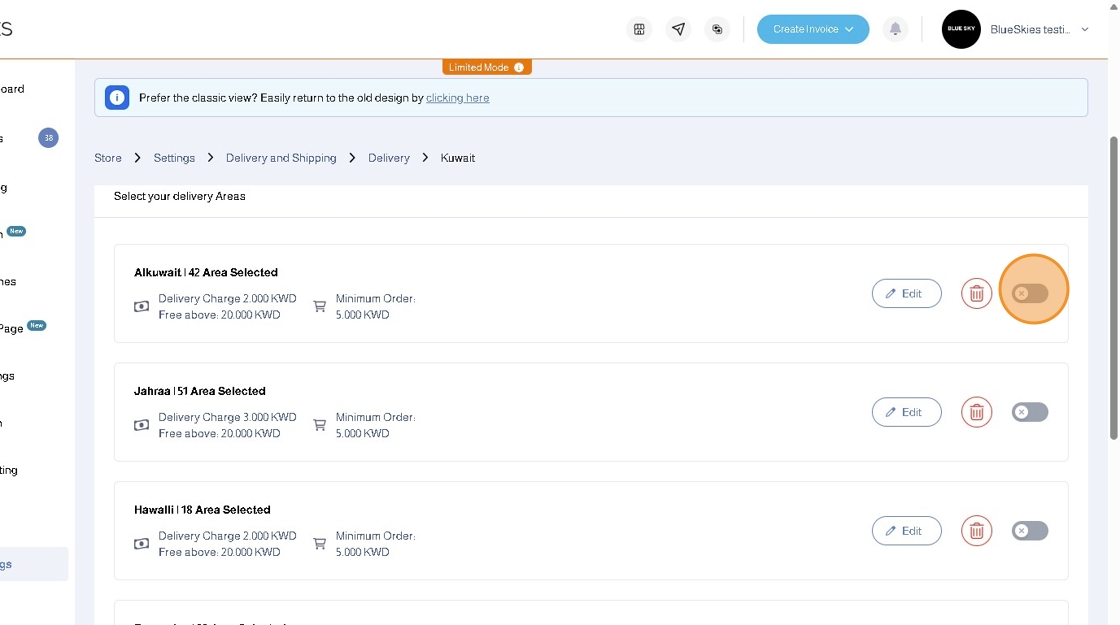Click Alkuwait delivery charge money icon

click(x=141, y=306)
